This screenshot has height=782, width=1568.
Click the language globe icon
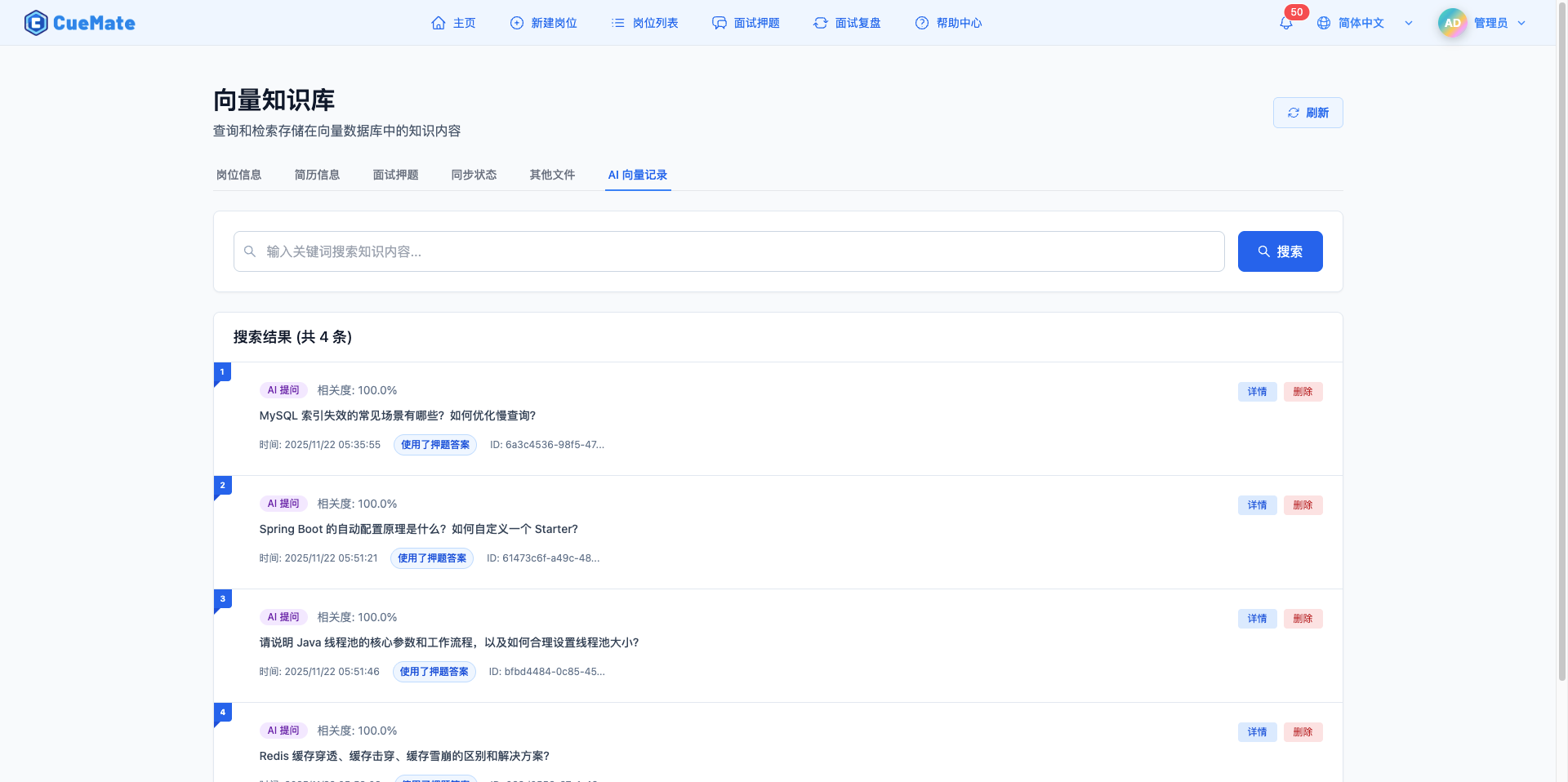pyautogui.click(x=1323, y=23)
